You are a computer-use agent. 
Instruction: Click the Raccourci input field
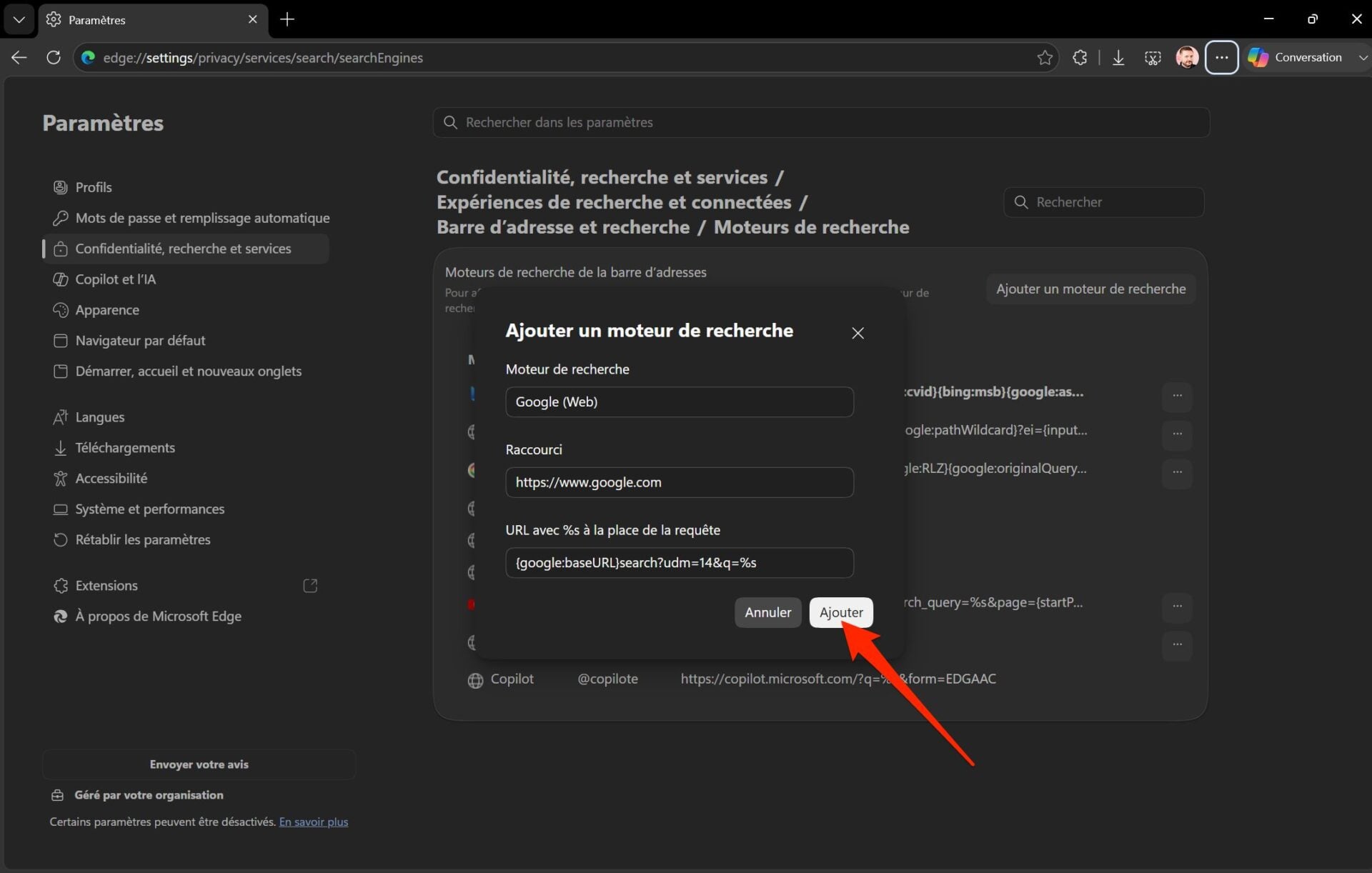[679, 483]
